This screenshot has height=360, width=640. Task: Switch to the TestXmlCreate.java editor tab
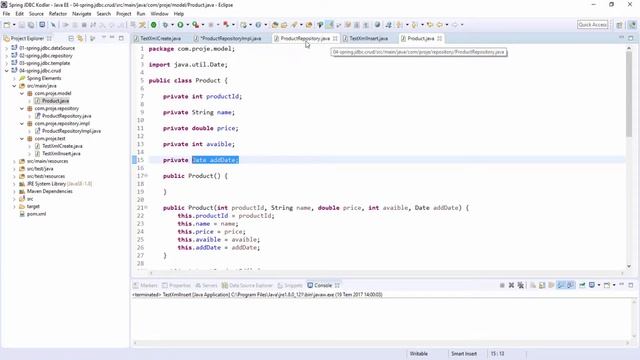click(160, 38)
